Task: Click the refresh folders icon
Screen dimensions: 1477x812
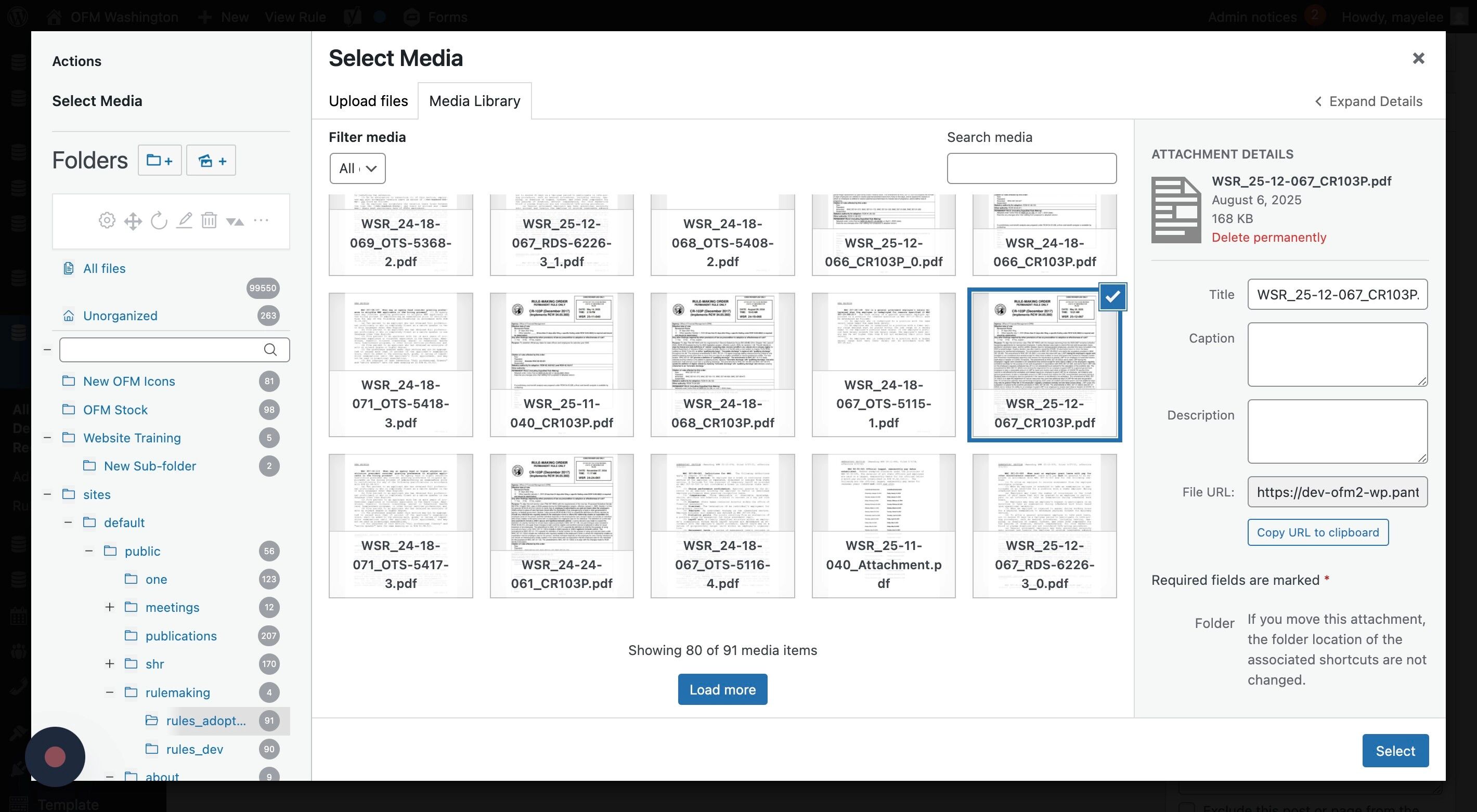Action: (158, 220)
